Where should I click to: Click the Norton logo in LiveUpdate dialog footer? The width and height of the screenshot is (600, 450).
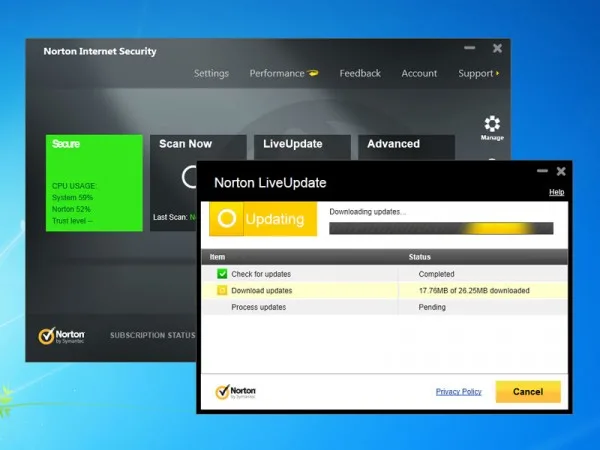(235, 391)
